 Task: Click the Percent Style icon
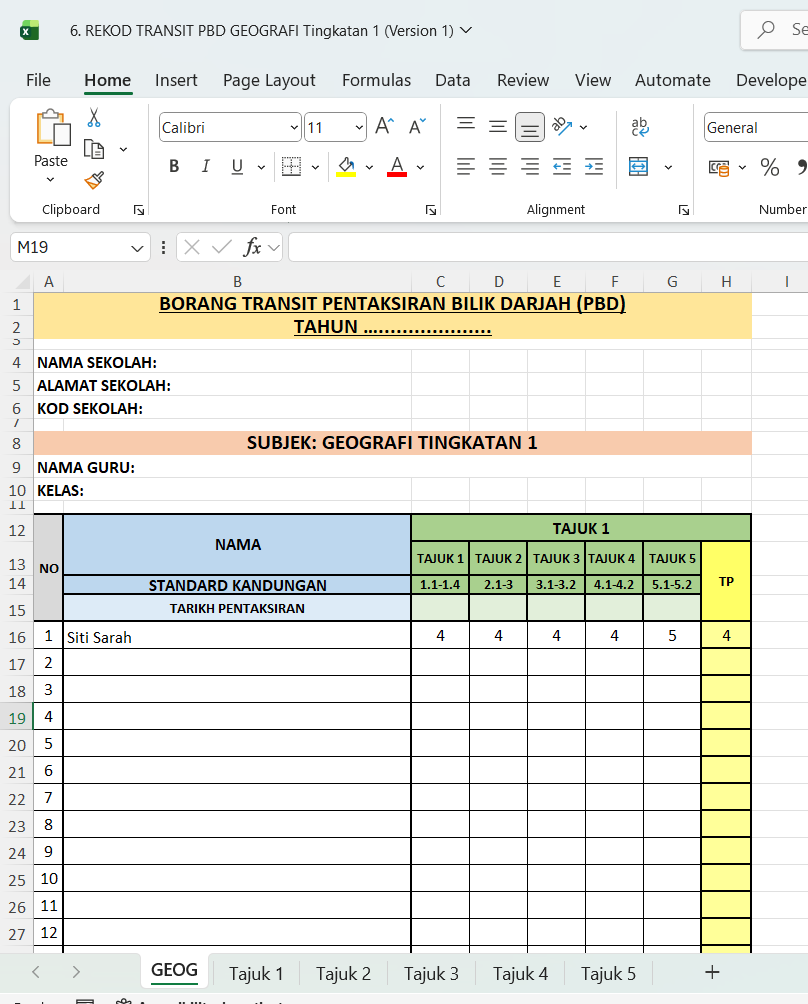pyautogui.click(x=769, y=167)
